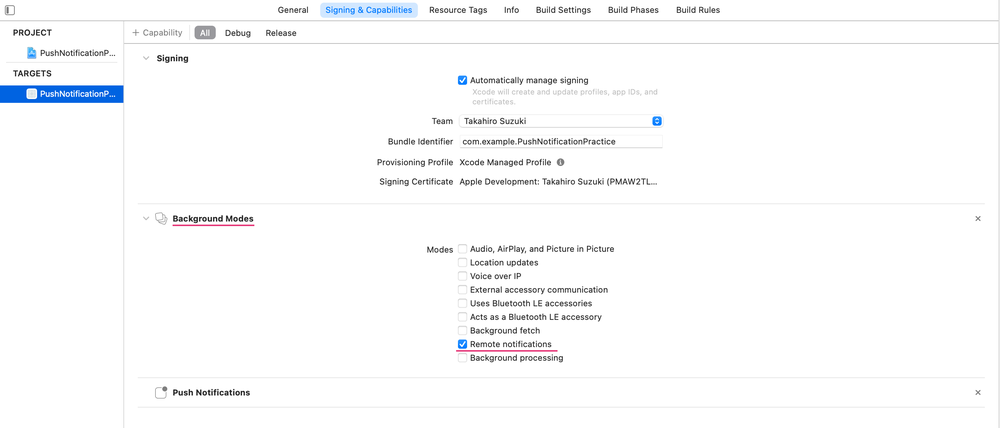Select the Debug configuration filter

238,33
